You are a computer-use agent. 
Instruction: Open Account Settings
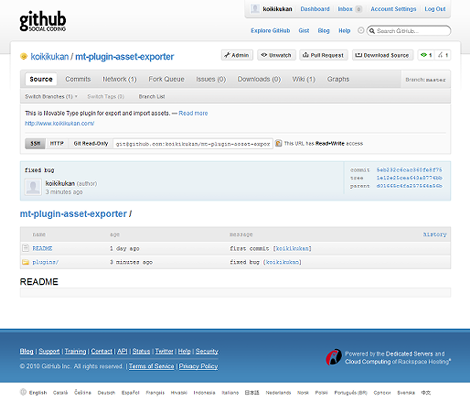(393, 9)
